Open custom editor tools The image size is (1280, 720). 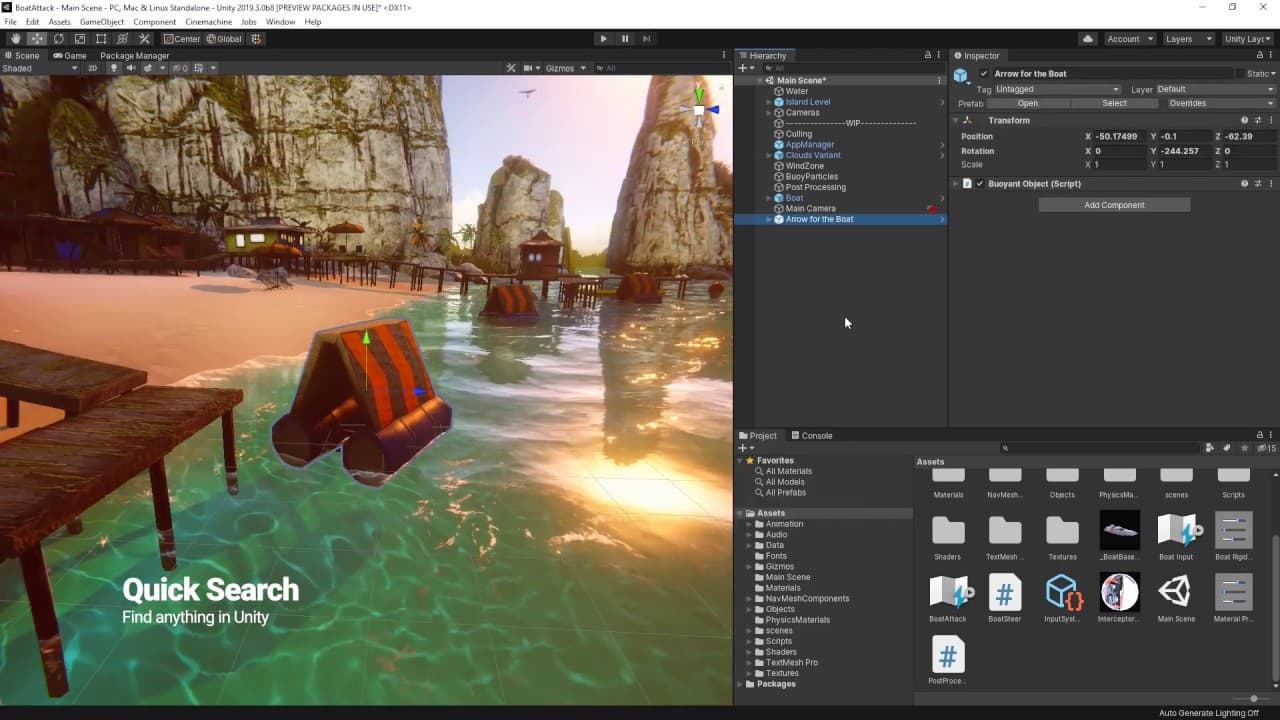coord(144,39)
